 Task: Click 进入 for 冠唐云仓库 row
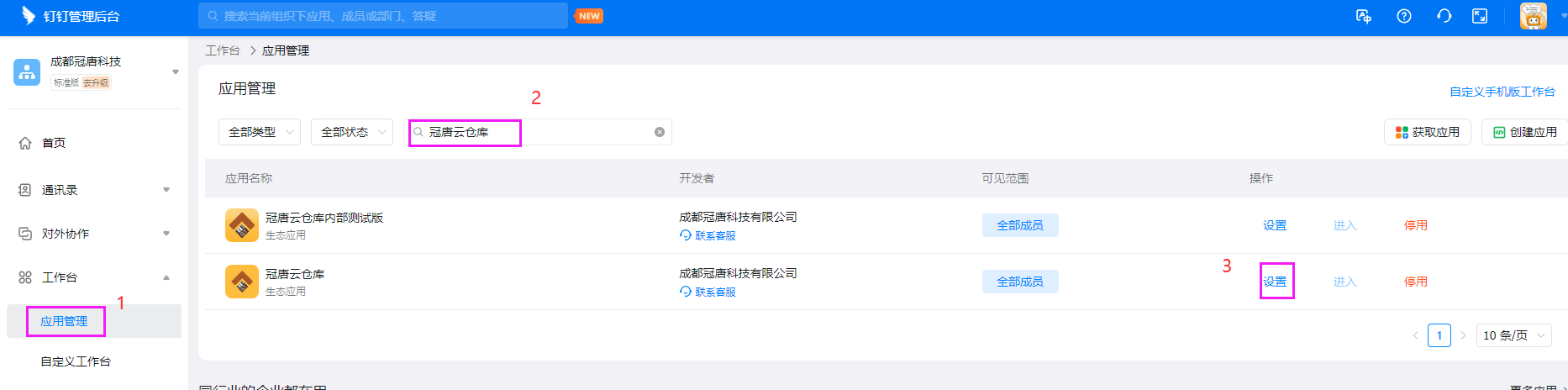(1345, 282)
